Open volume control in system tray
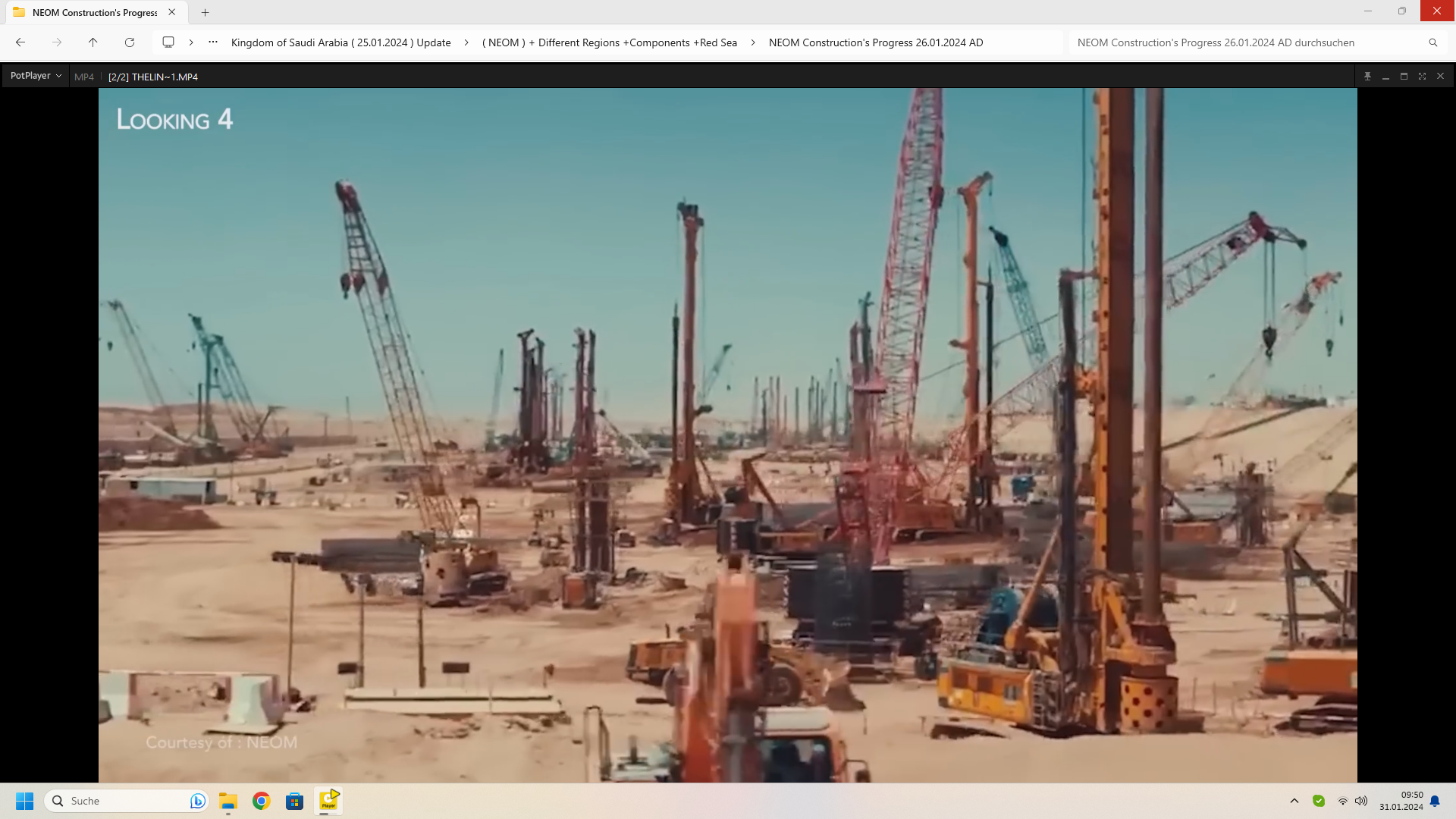 1361,801
